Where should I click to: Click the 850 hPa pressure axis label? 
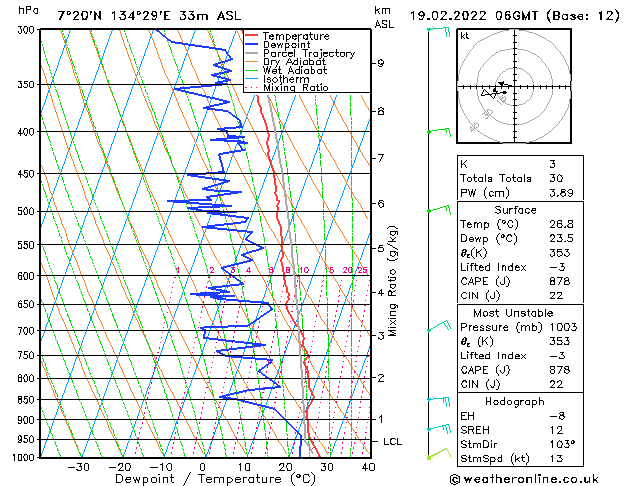click(26, 400)
